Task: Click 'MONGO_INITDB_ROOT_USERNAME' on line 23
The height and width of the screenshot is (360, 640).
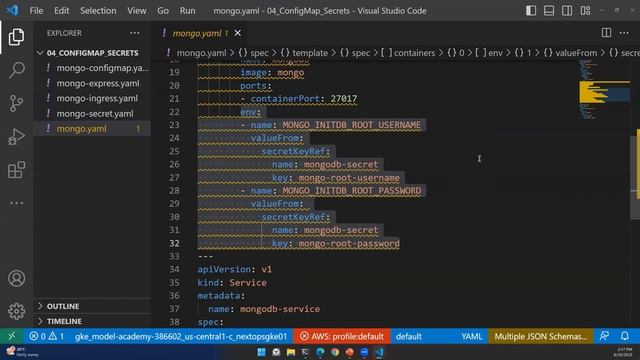Action: coord(351,125)
